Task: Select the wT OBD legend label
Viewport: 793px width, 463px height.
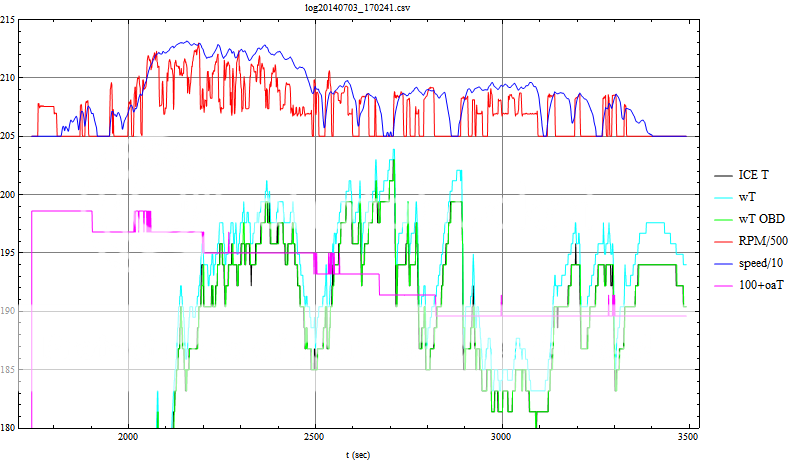Action: coord(762,219)
